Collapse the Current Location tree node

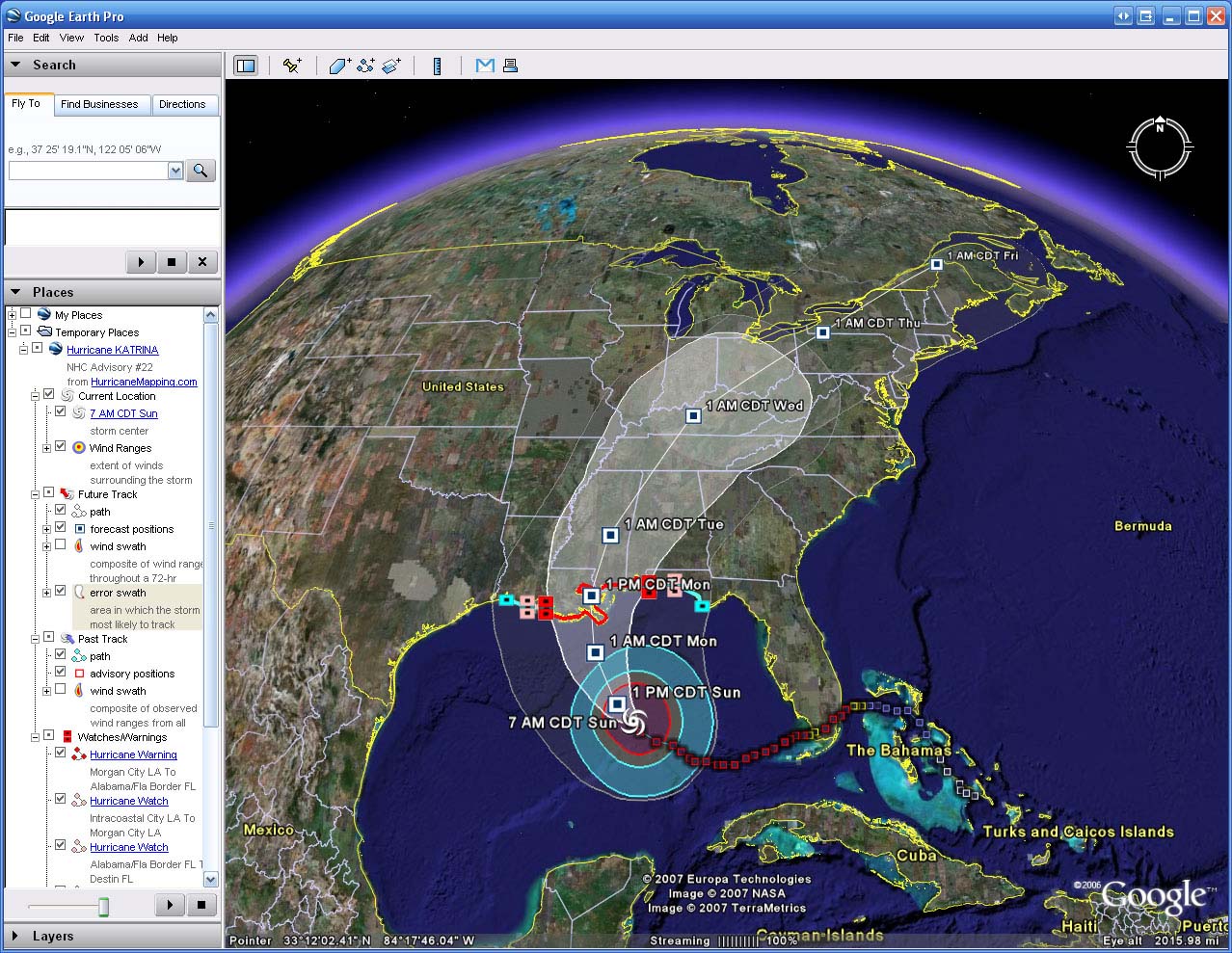coord(35,396)
